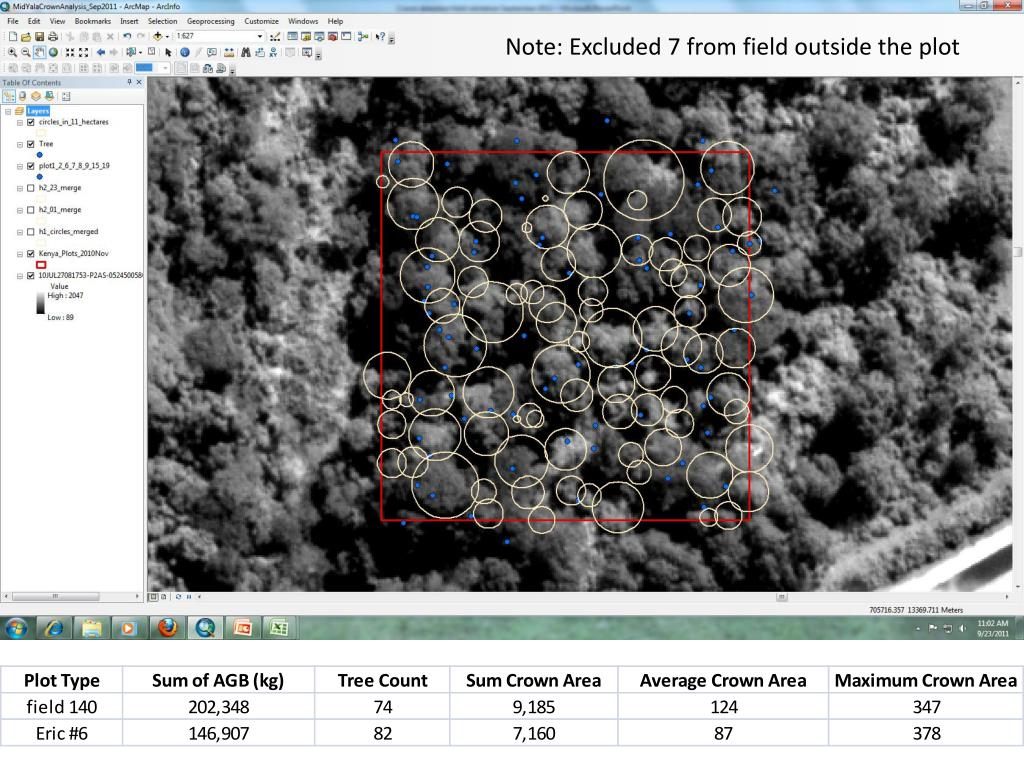
Task: Open the map scale dropdown
Action: [x=260, y=36]
